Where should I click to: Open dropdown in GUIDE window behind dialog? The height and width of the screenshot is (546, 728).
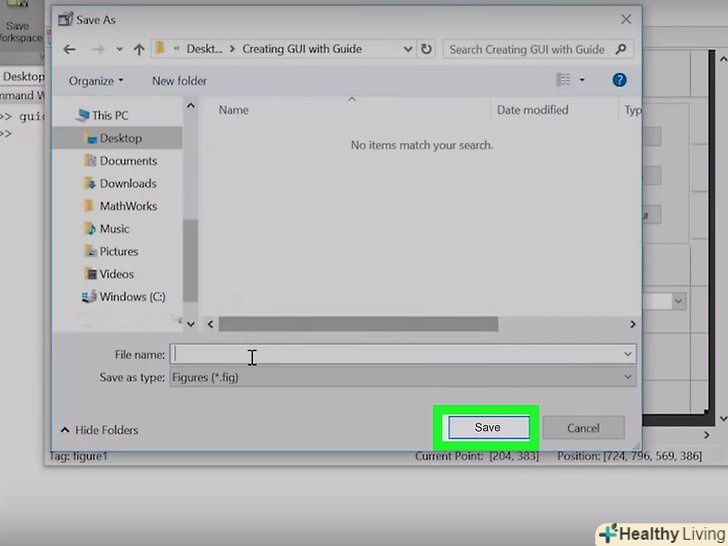click(678, 301)
